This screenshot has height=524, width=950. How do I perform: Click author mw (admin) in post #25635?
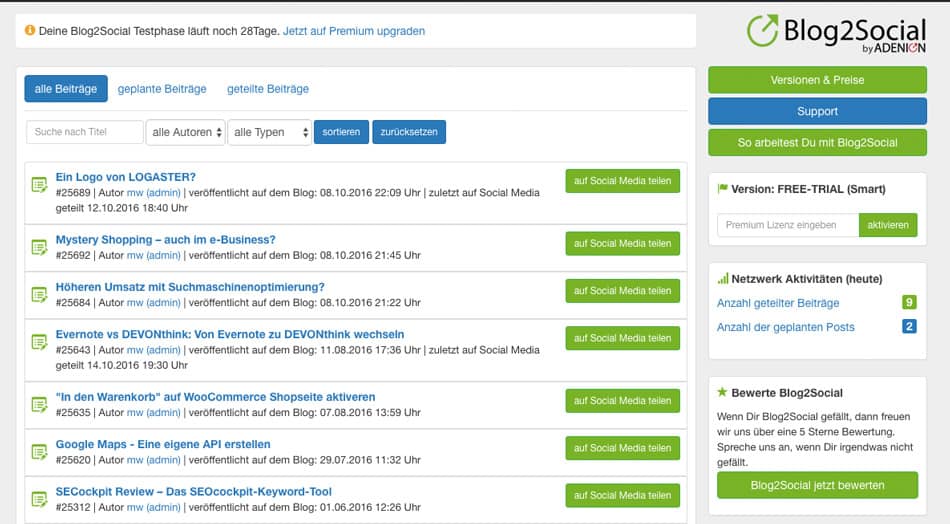153,413
